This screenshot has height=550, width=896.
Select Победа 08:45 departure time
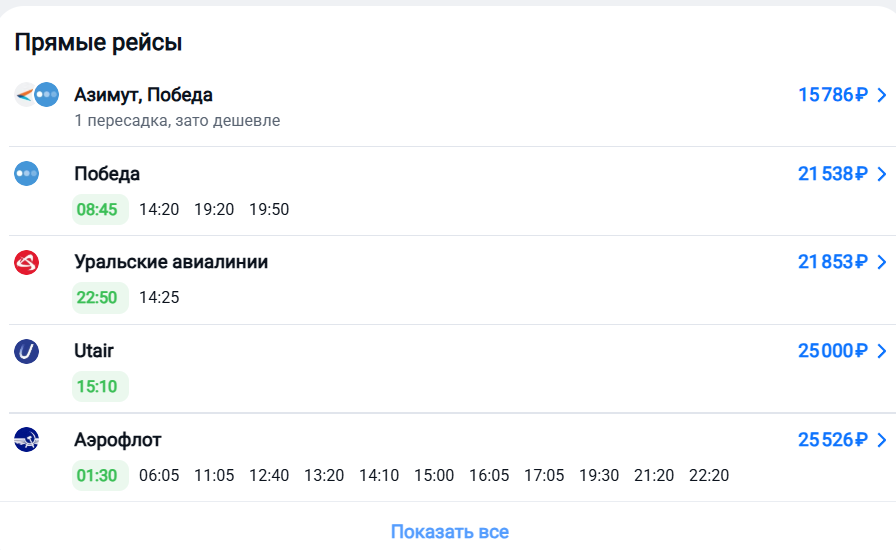point(97,209)
